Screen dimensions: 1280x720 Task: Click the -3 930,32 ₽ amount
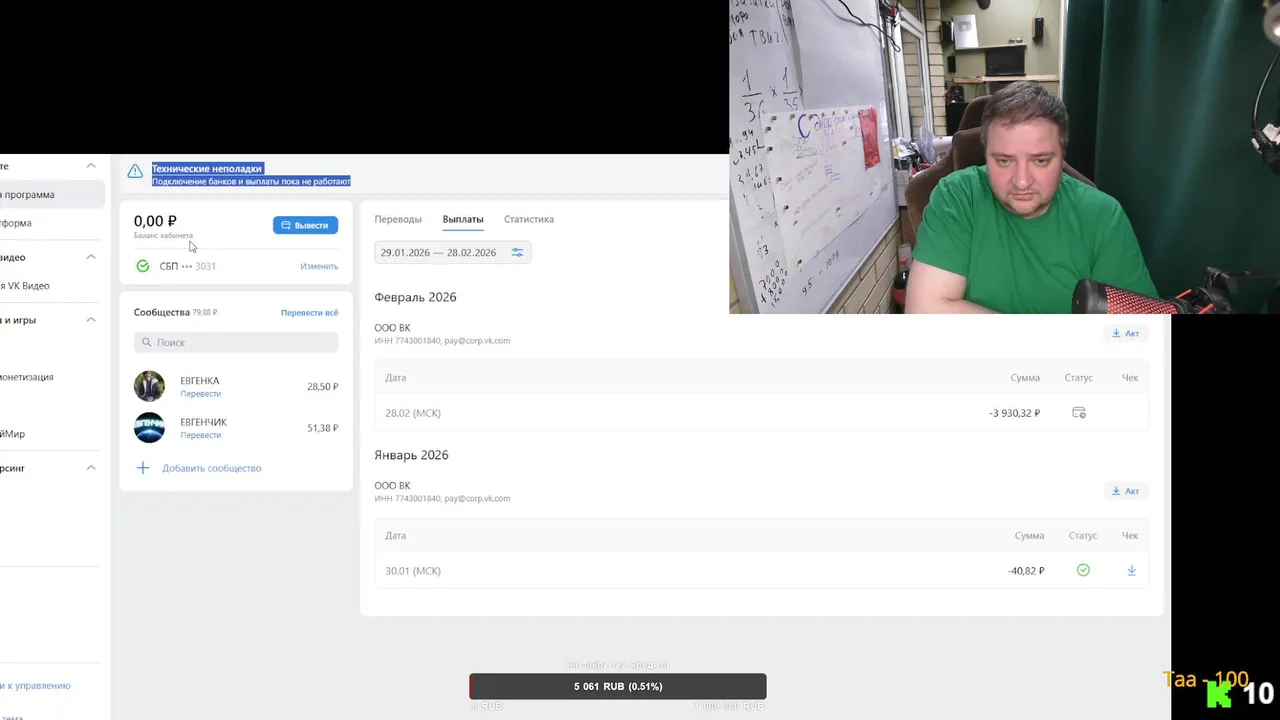pos(1014,413)
